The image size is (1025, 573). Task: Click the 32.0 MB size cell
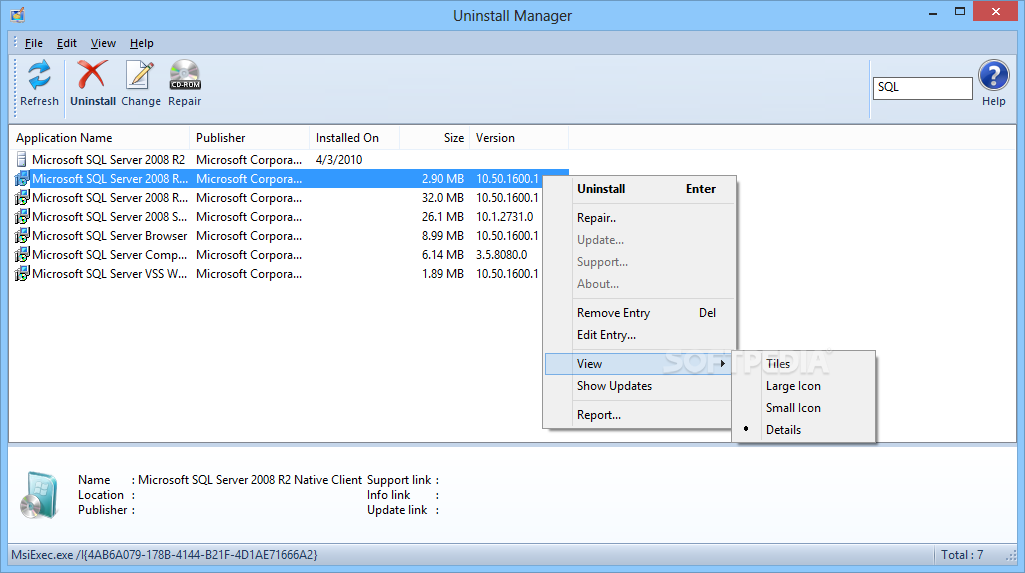(443, 197)
